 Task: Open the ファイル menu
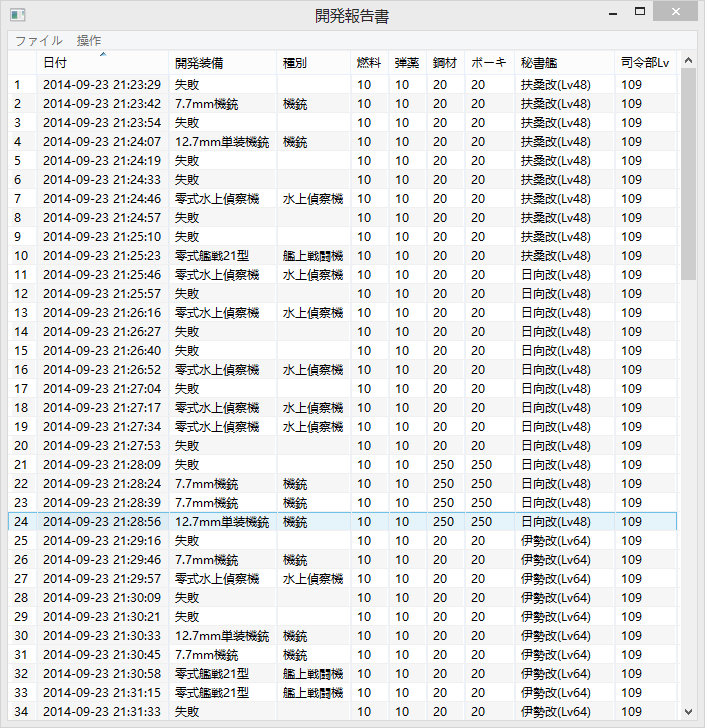(39, 41)
